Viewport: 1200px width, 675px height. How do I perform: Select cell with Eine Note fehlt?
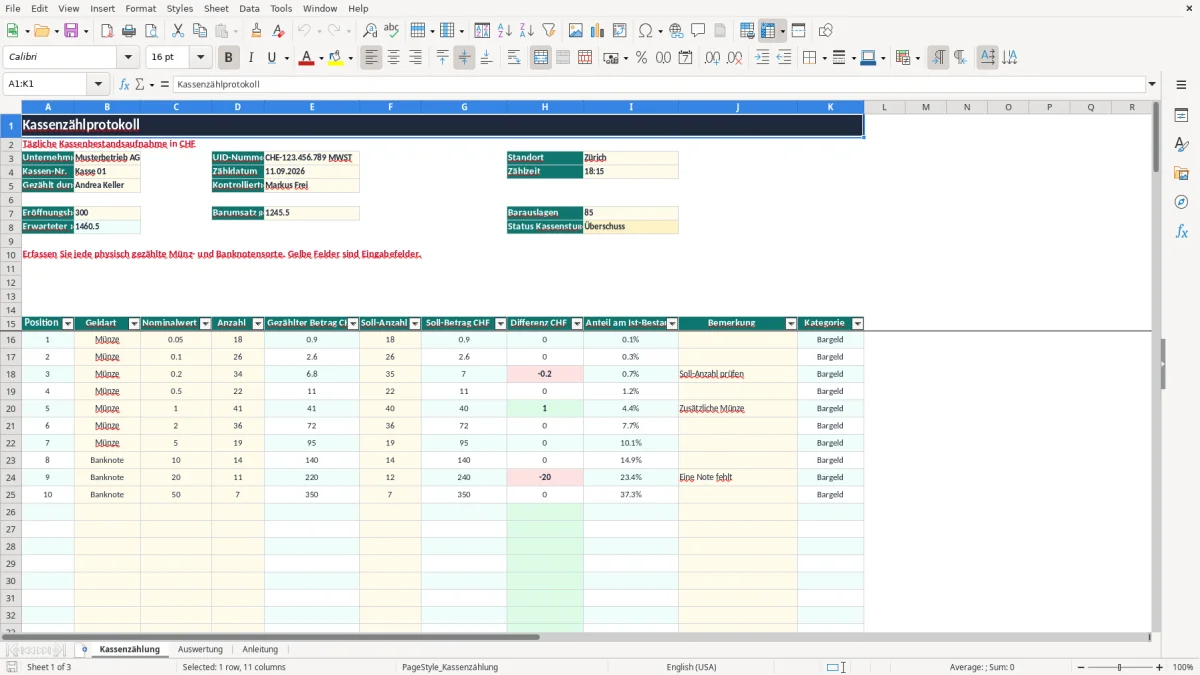pos(737,477)
